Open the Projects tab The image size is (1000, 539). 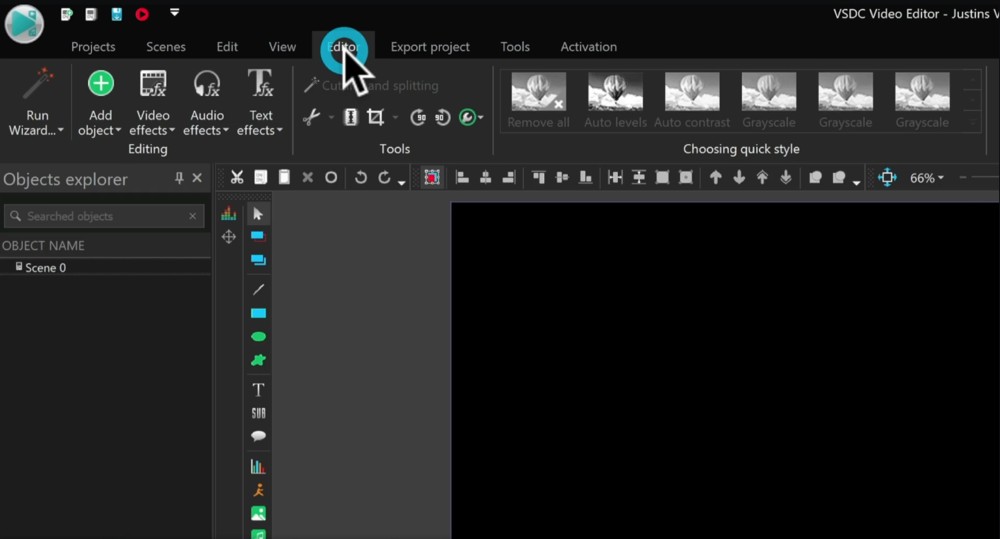point(93,47)
